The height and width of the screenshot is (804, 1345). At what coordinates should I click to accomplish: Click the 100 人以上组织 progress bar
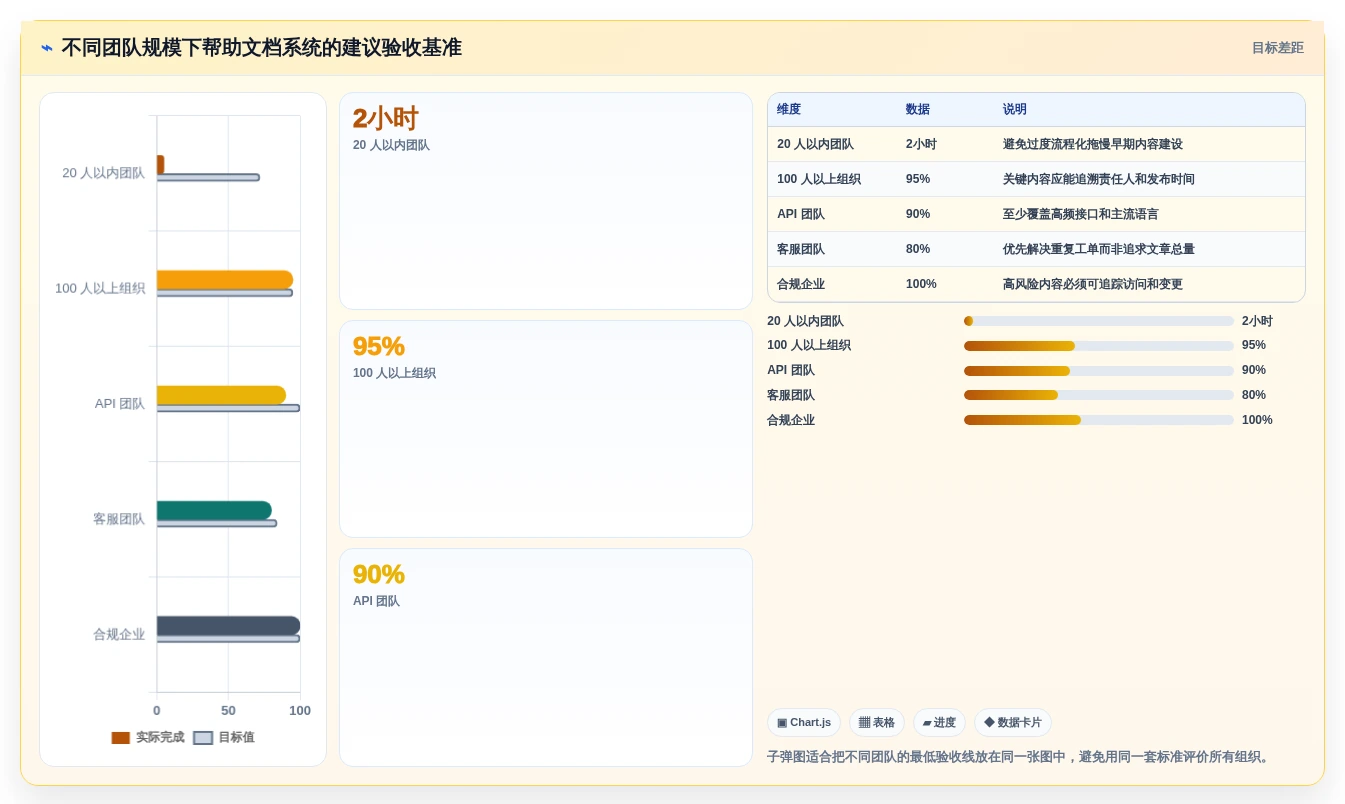click(1098, 346)
